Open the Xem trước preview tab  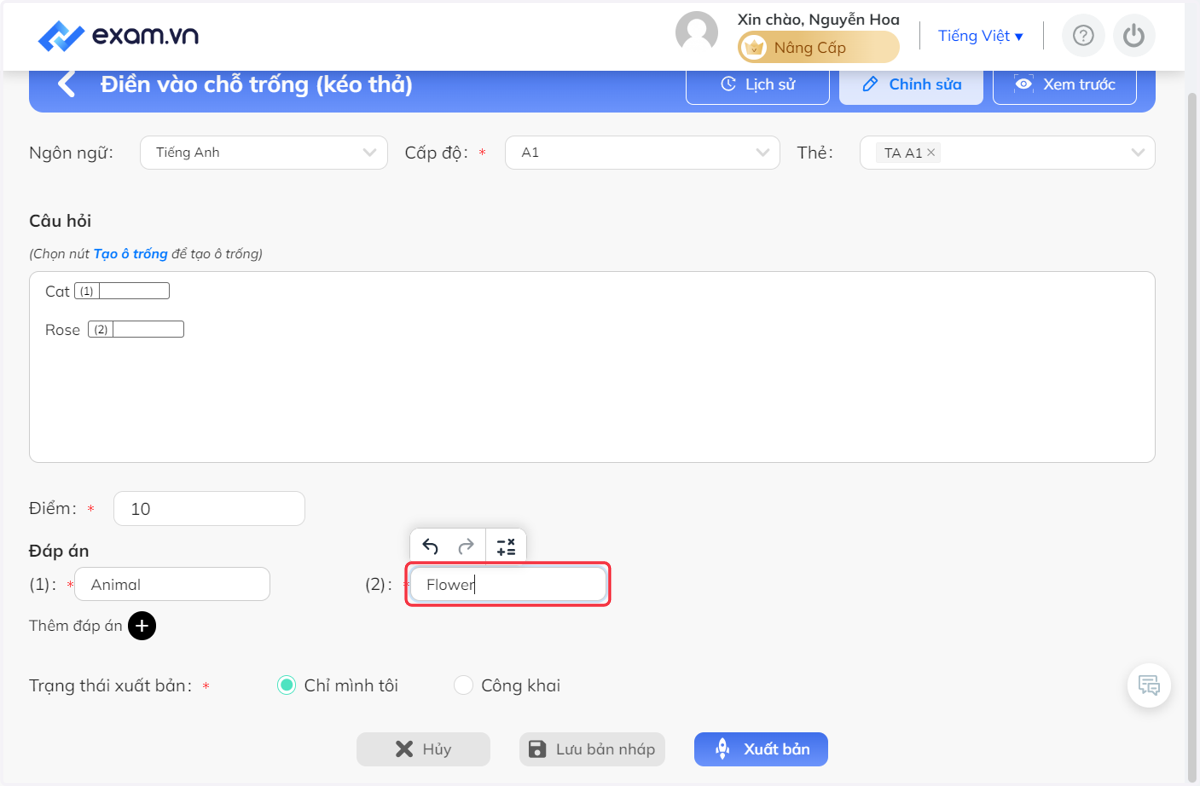[x=1065, y=84]
